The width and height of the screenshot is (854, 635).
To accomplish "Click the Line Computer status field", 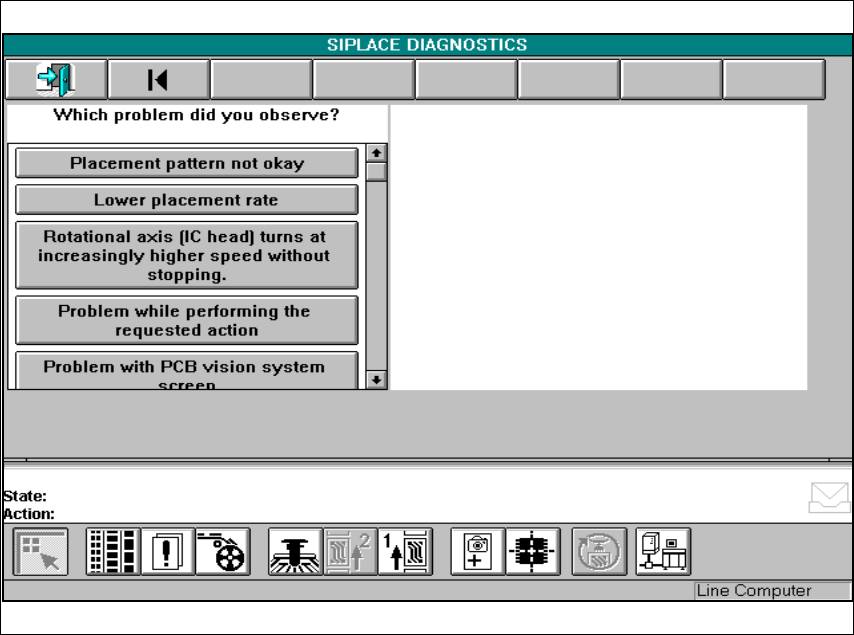I will [772, 590].
